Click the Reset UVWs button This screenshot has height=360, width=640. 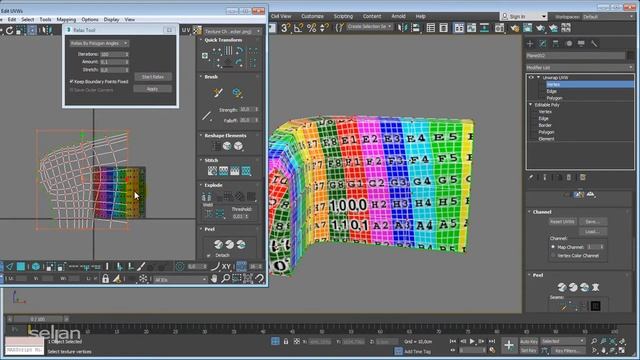click(x=562, y=222)
